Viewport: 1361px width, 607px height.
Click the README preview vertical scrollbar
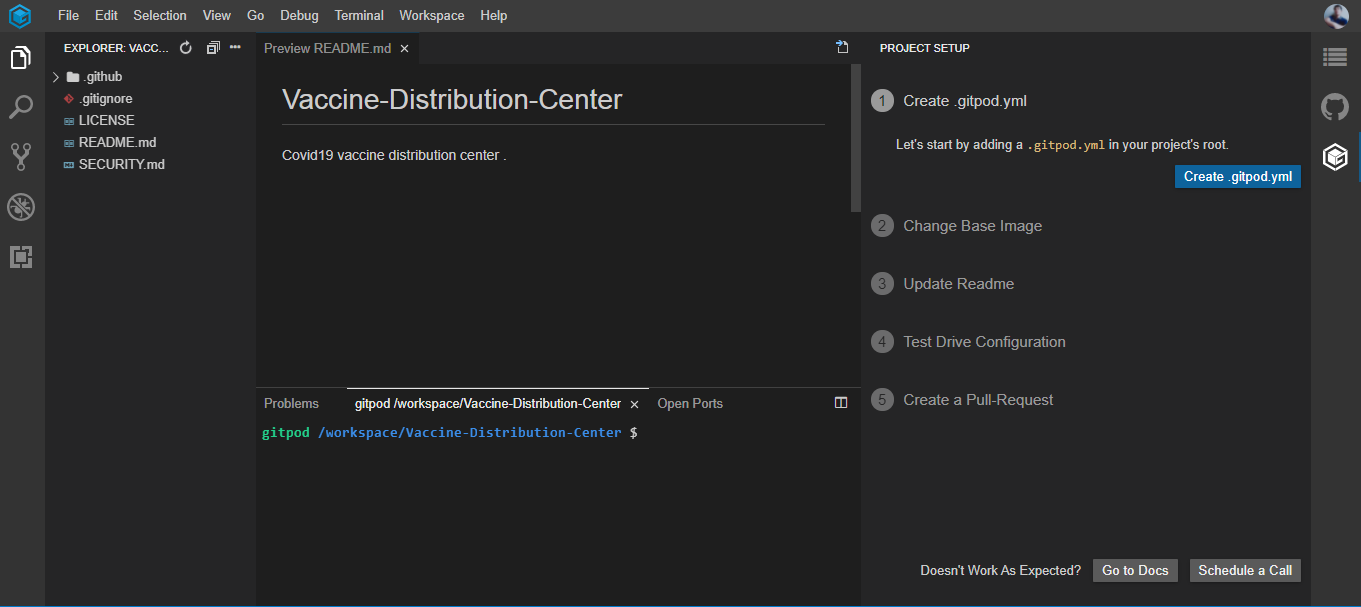[855, 138]
